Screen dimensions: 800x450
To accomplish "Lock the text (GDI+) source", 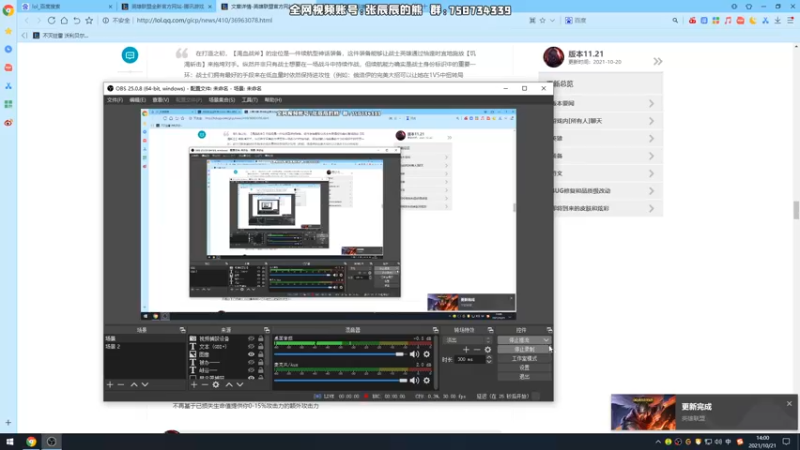I will 261,346.
